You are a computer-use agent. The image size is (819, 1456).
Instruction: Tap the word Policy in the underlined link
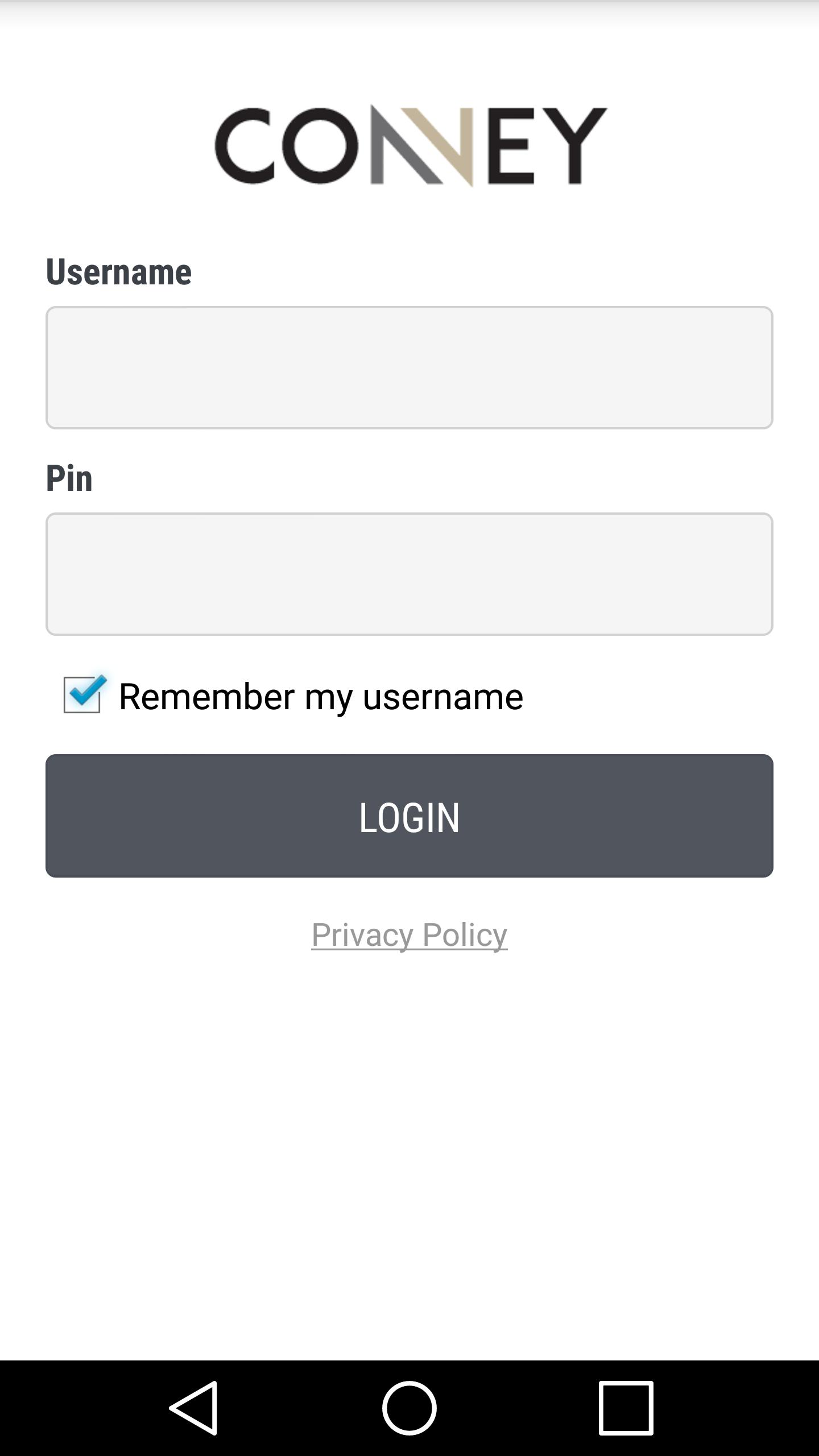465,934
